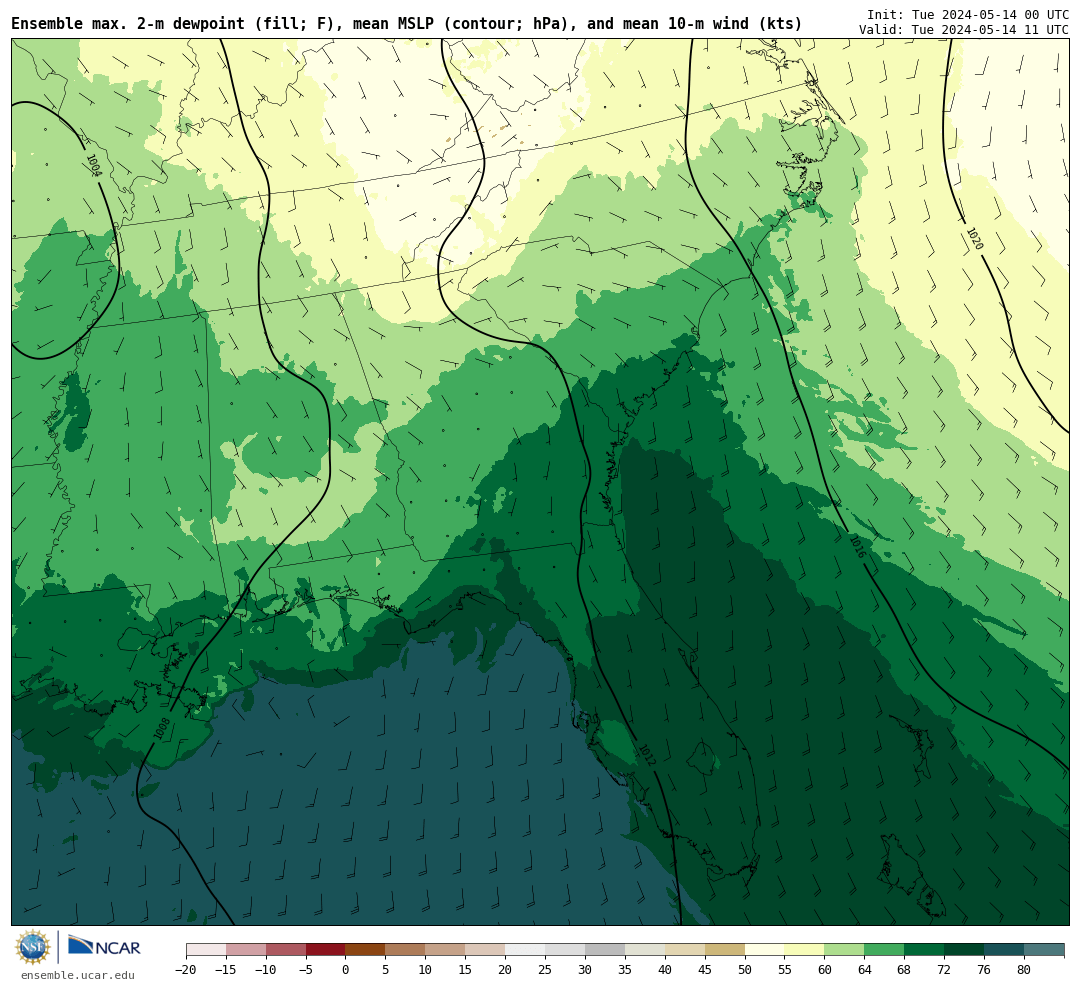1080x988 pixels.
Task: Click the 35 colorbar tick label
Action: [x=625, y=970]
